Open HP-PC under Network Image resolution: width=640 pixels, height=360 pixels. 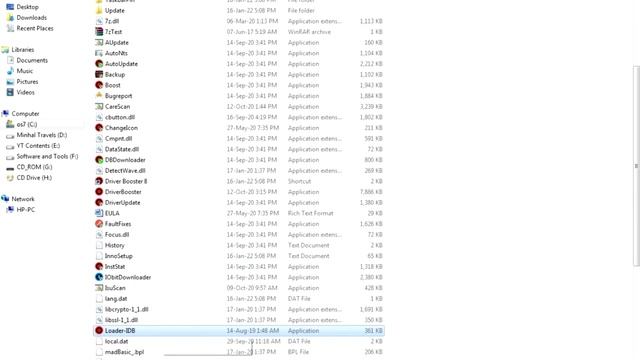coord(26,209)
